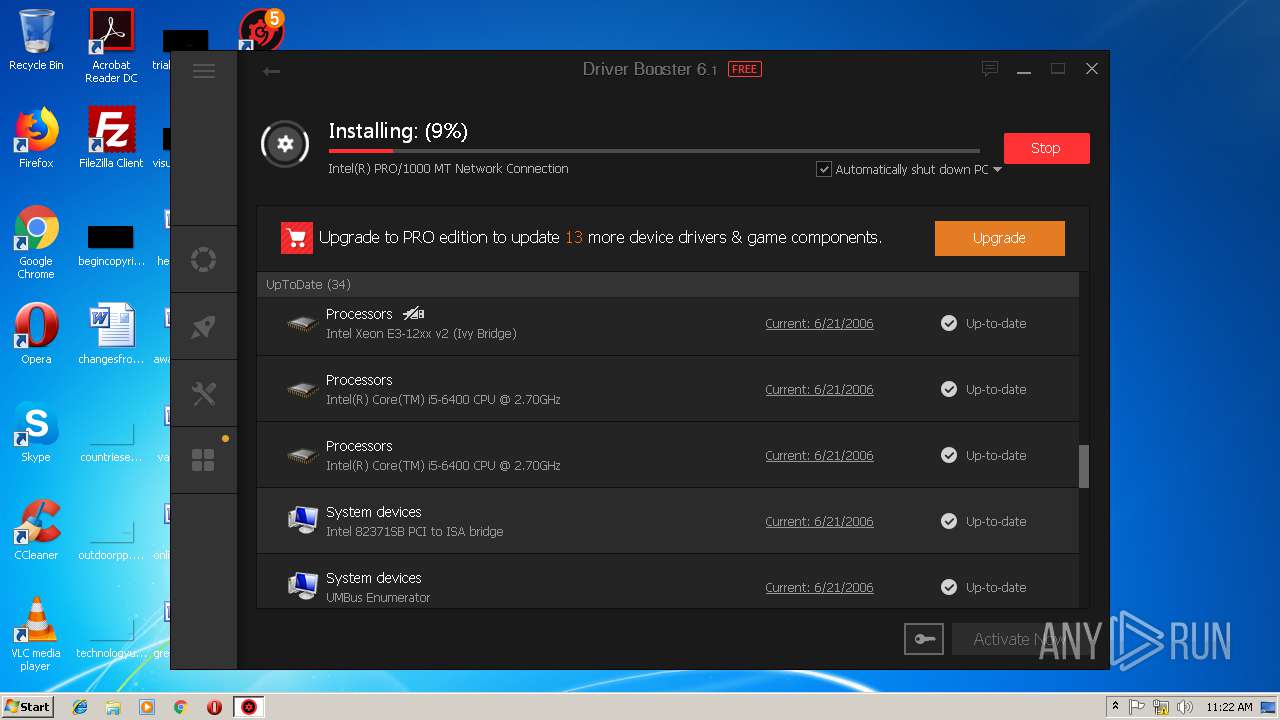
Task: Select Intel 82371SB PCI to ISA bridge row
Action: (668, 521)
